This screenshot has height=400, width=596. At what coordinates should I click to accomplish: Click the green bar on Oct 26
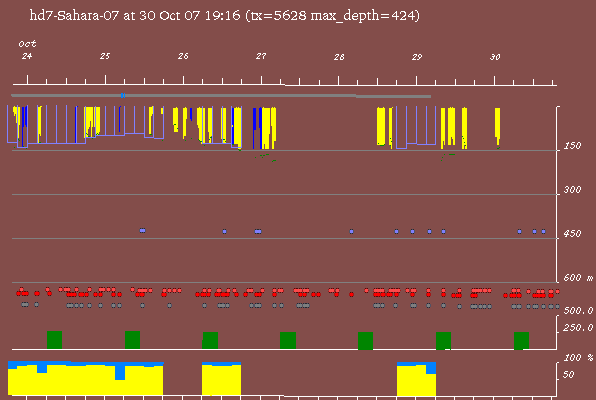(x=210, y=340)
